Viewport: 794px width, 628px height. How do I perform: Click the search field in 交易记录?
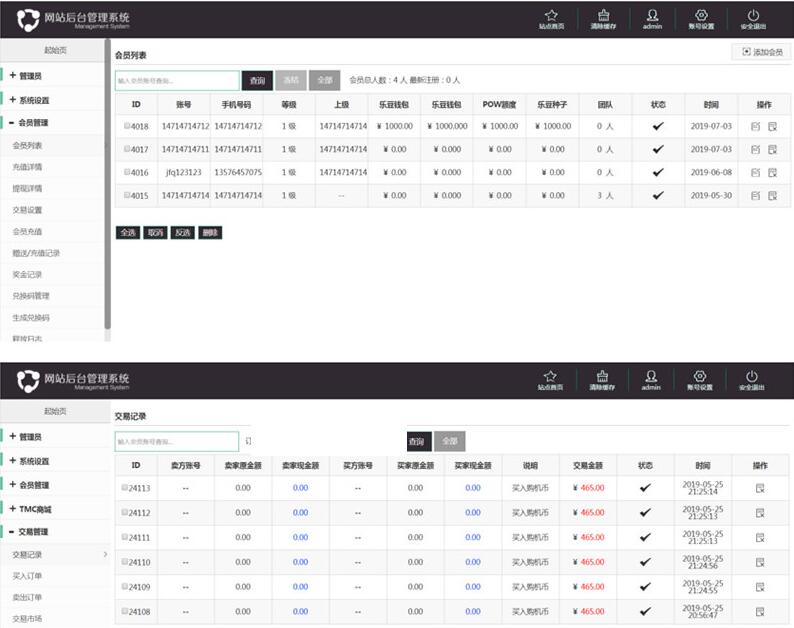[x=177, y=441]
